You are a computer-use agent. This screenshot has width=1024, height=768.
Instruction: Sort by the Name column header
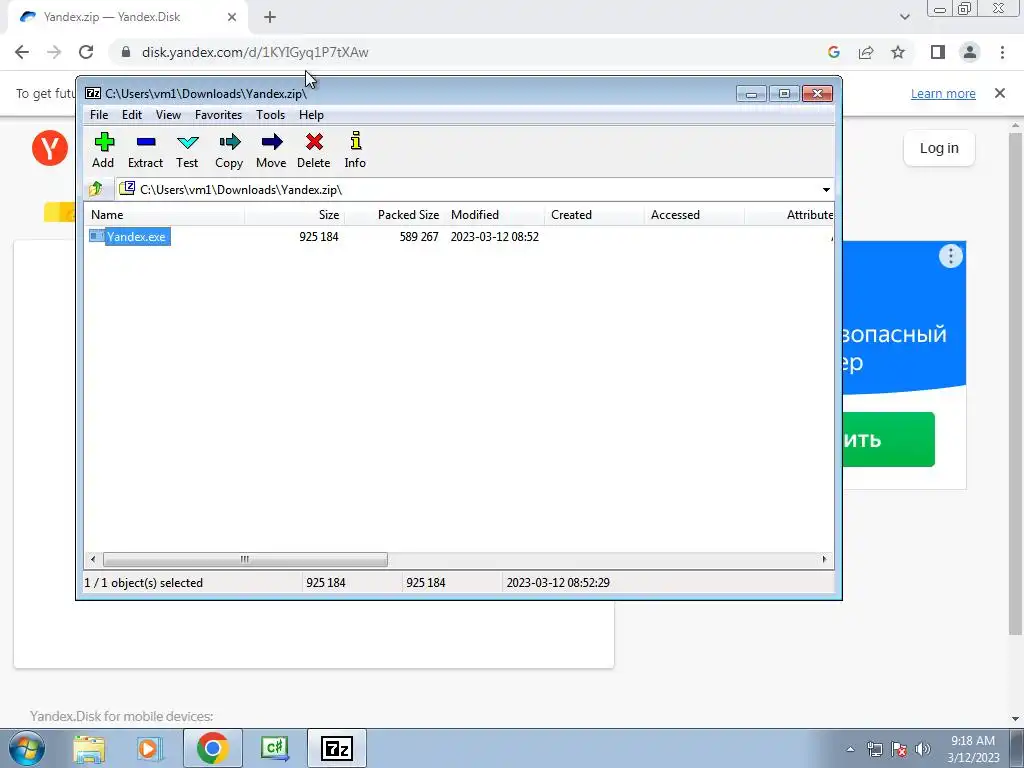click(165, 215)
